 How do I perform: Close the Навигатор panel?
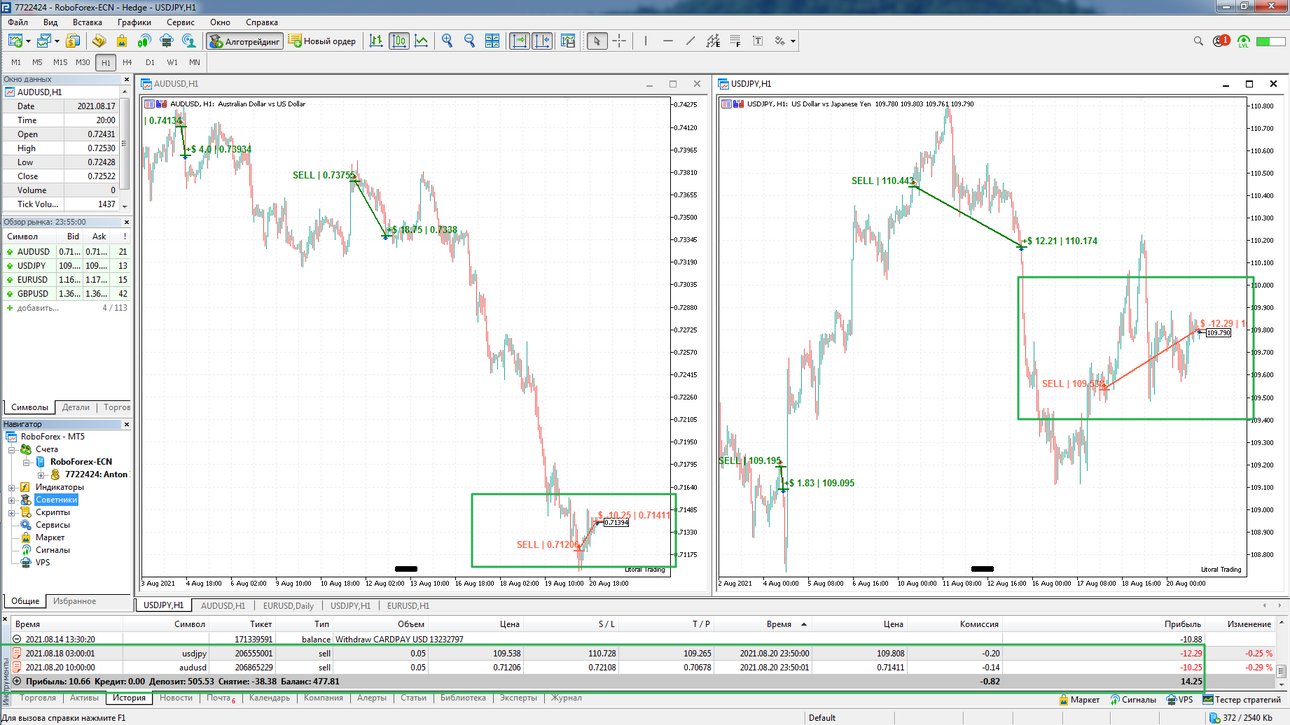click(x=126, y=424)
